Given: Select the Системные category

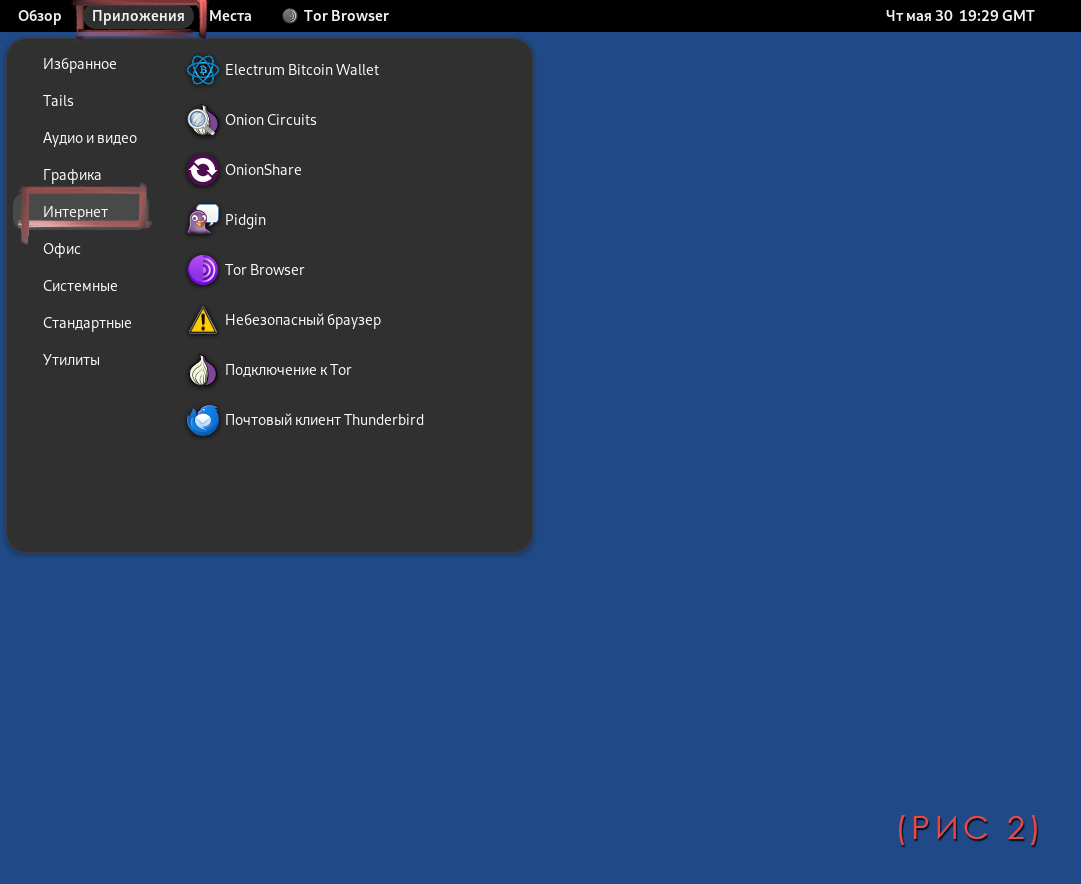Looking at the screenshot, I should pos(80,286).
